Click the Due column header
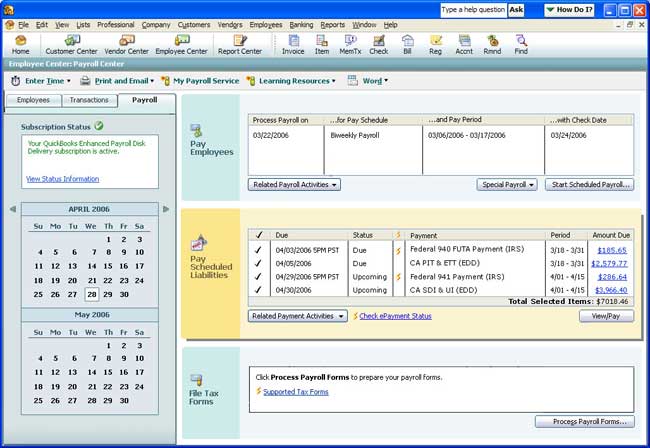This screenshot has height=448, width=650. [x=309, y=235]
